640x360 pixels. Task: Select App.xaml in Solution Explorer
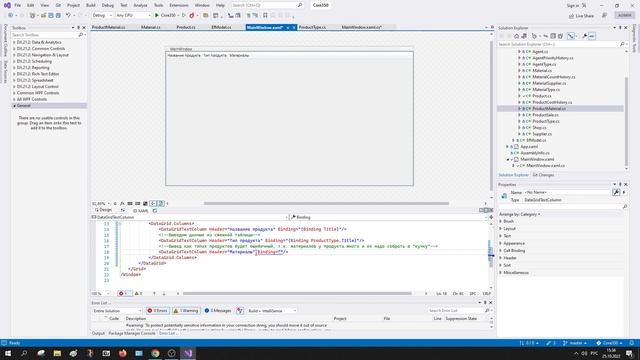pos(529,147)
